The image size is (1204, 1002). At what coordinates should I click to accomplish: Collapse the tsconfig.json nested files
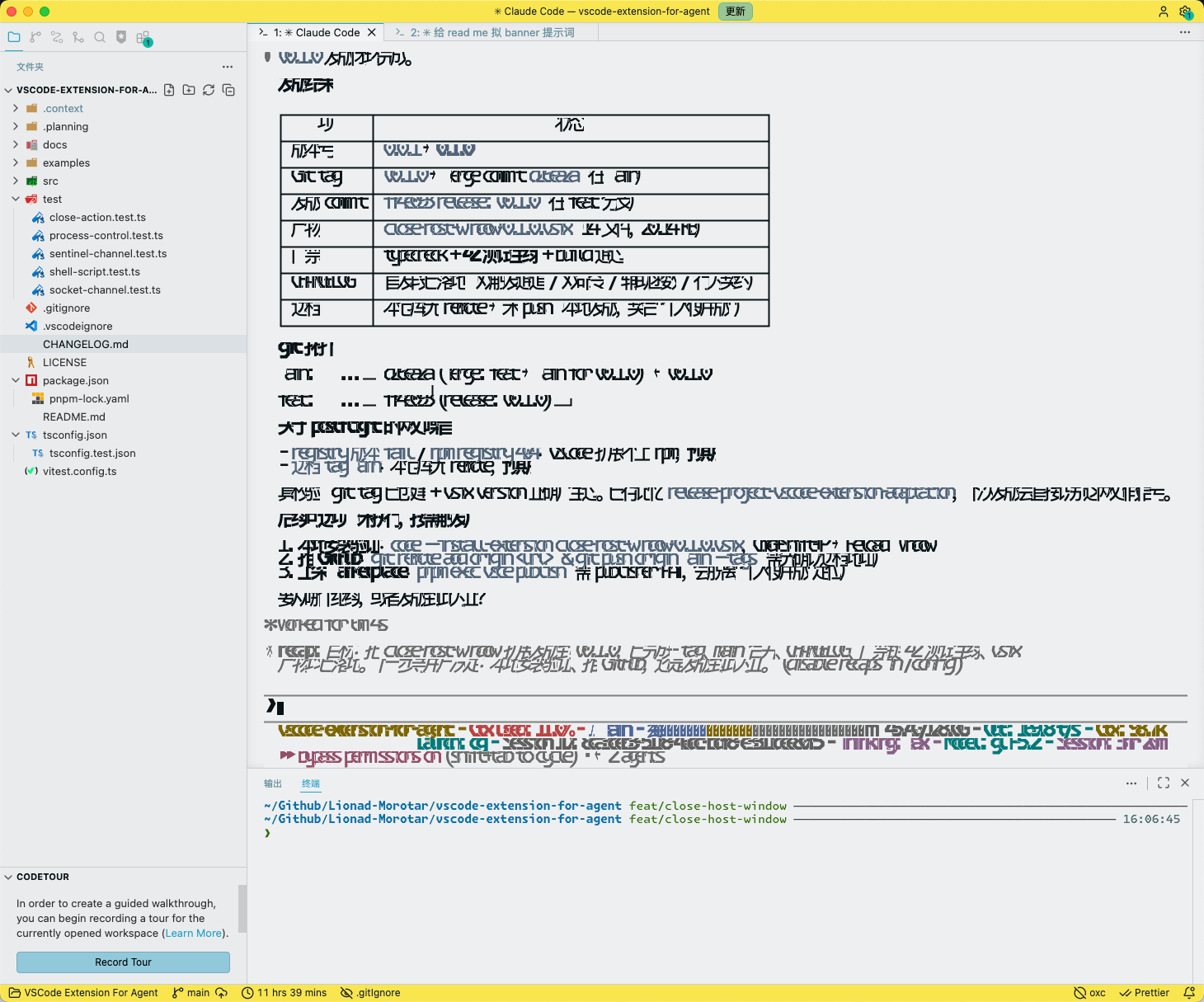pos(16,435)
